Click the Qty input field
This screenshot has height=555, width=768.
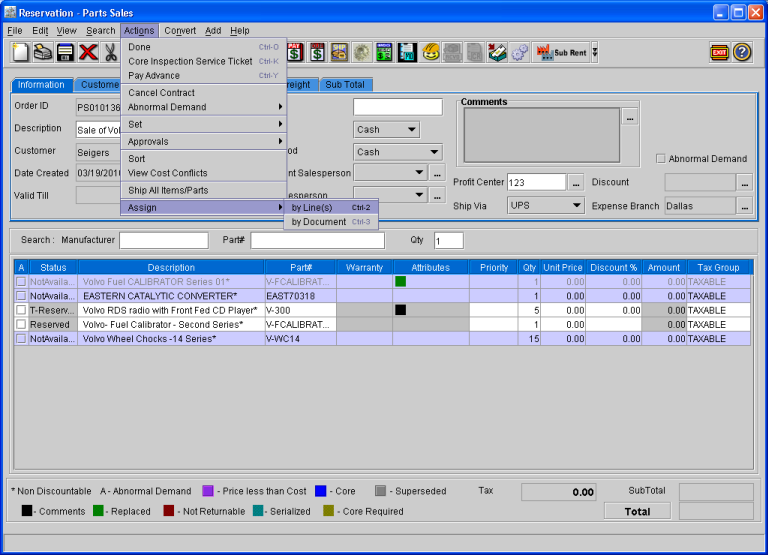tap(449, 241)
